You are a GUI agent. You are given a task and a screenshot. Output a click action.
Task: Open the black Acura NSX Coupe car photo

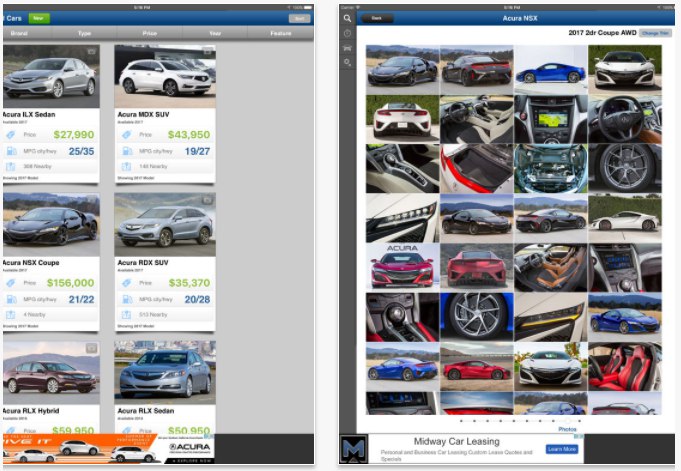[51, 225]
